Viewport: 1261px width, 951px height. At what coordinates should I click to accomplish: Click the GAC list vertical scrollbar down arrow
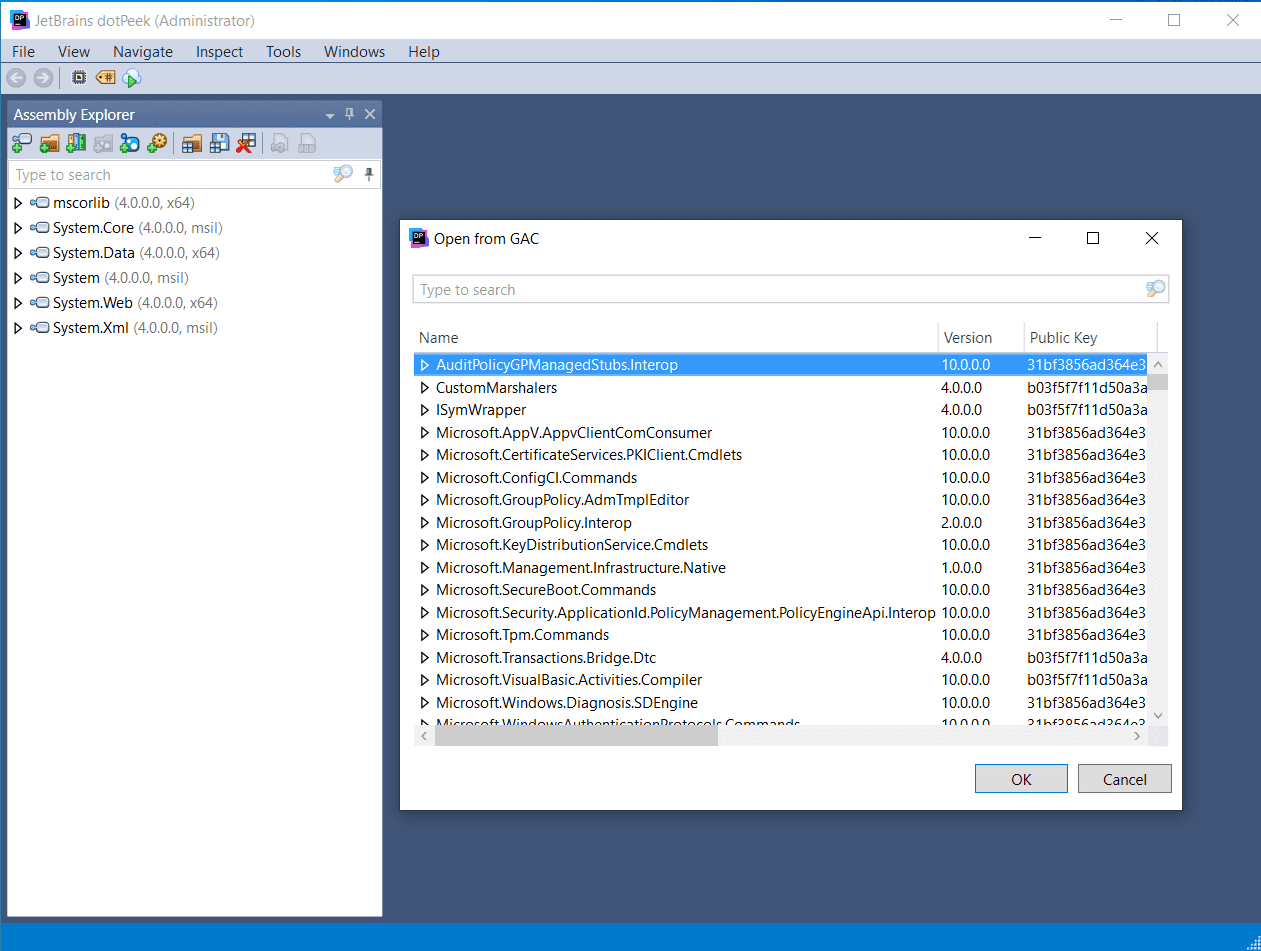(x=1158, y=715)
